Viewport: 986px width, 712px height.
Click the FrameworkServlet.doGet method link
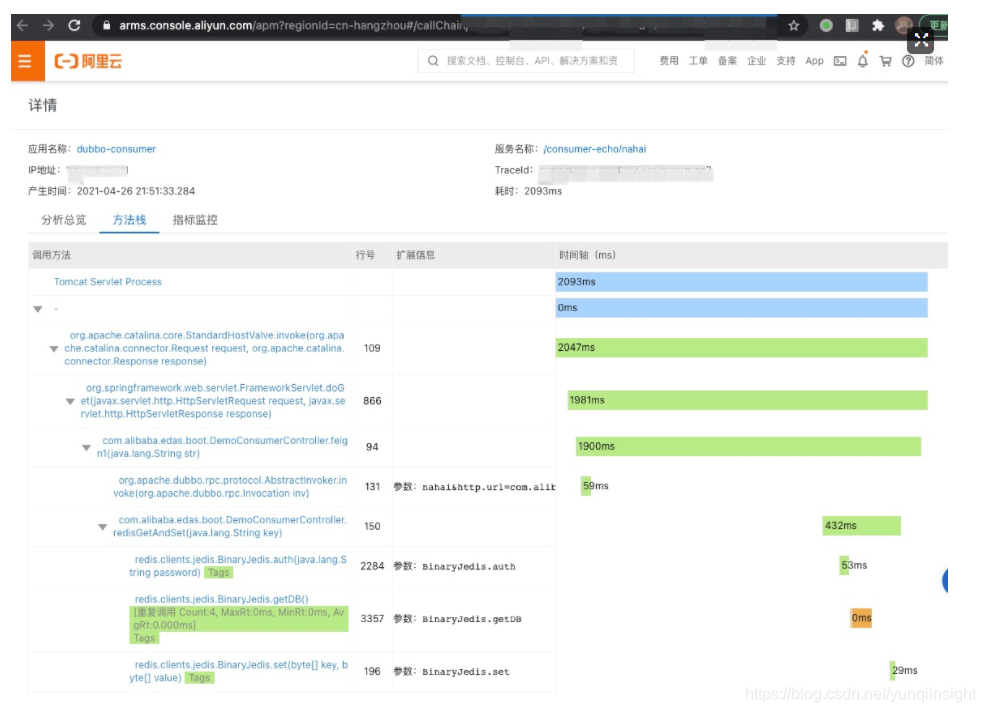tap(213, 401)
